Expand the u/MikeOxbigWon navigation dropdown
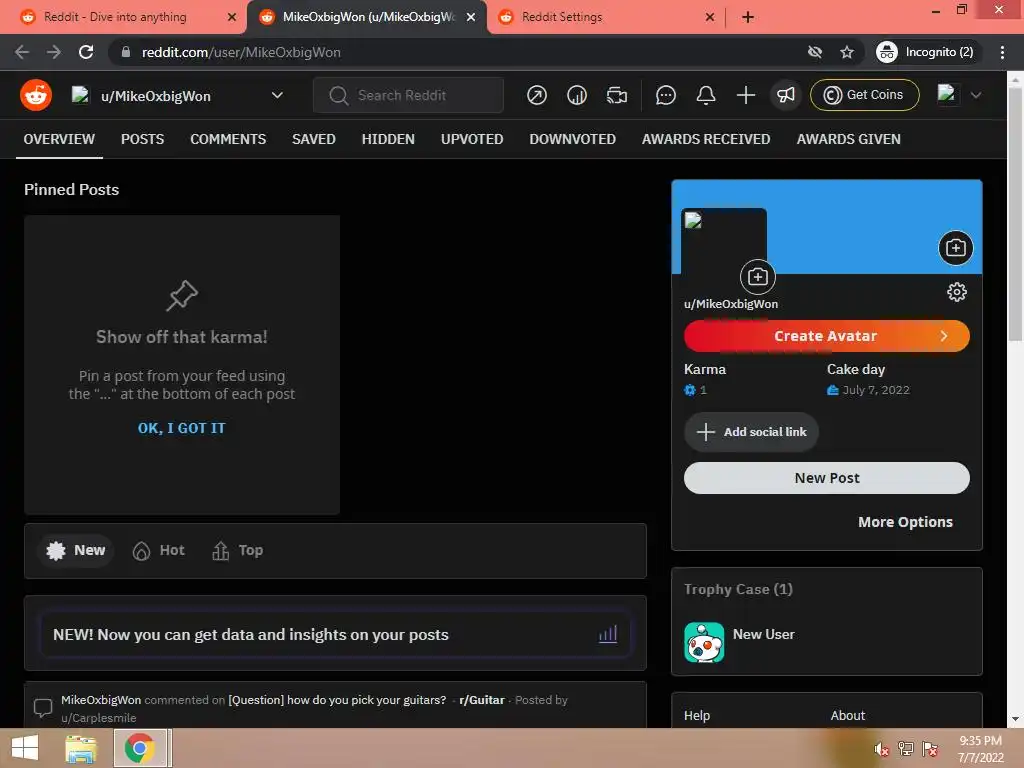1024x768 pixels. (278, 95)
